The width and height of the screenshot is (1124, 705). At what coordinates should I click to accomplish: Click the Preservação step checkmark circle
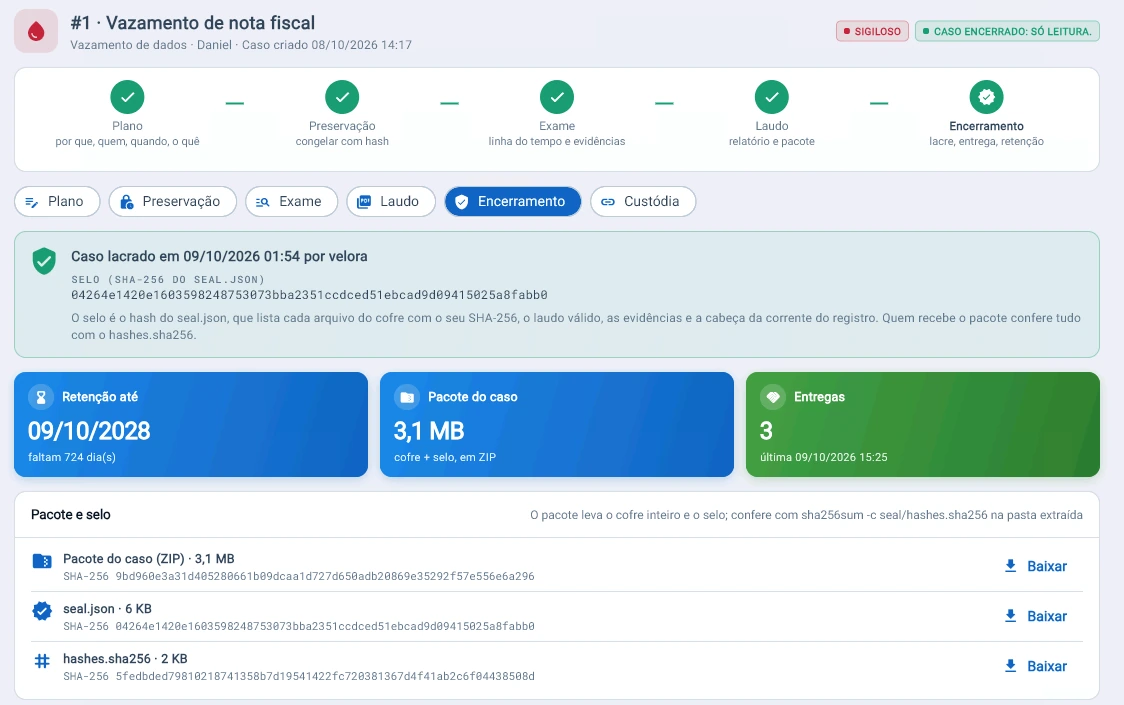pyautogui.click(x=342, y=97)
